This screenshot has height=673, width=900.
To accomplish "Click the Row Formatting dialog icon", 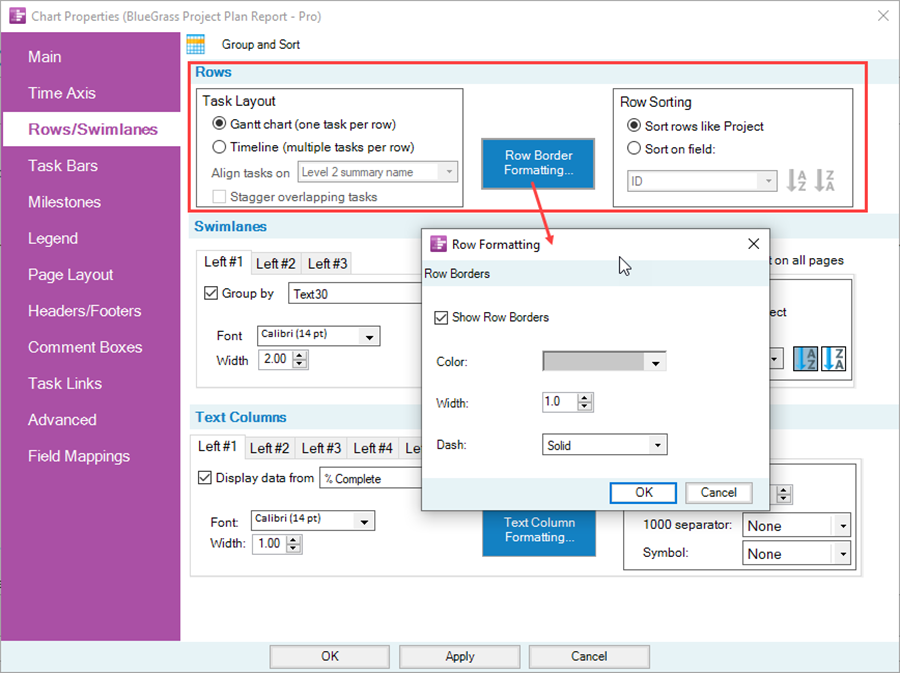I will coord(437,243).
